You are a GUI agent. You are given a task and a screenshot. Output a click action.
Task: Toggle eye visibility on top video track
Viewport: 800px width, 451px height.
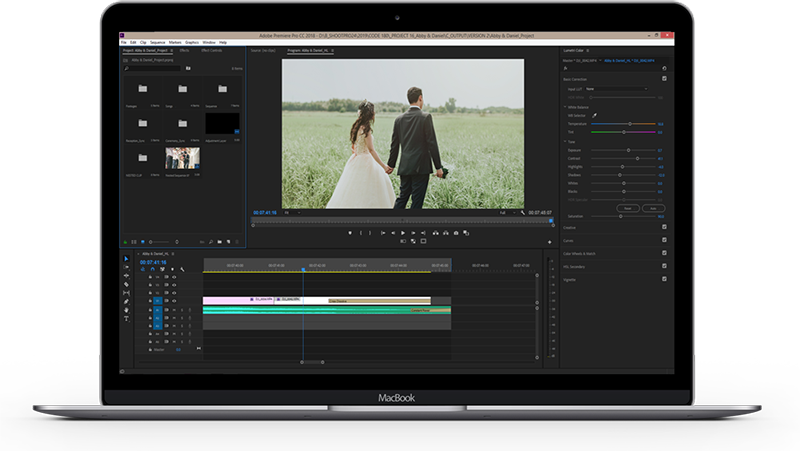tap(174, 277)
